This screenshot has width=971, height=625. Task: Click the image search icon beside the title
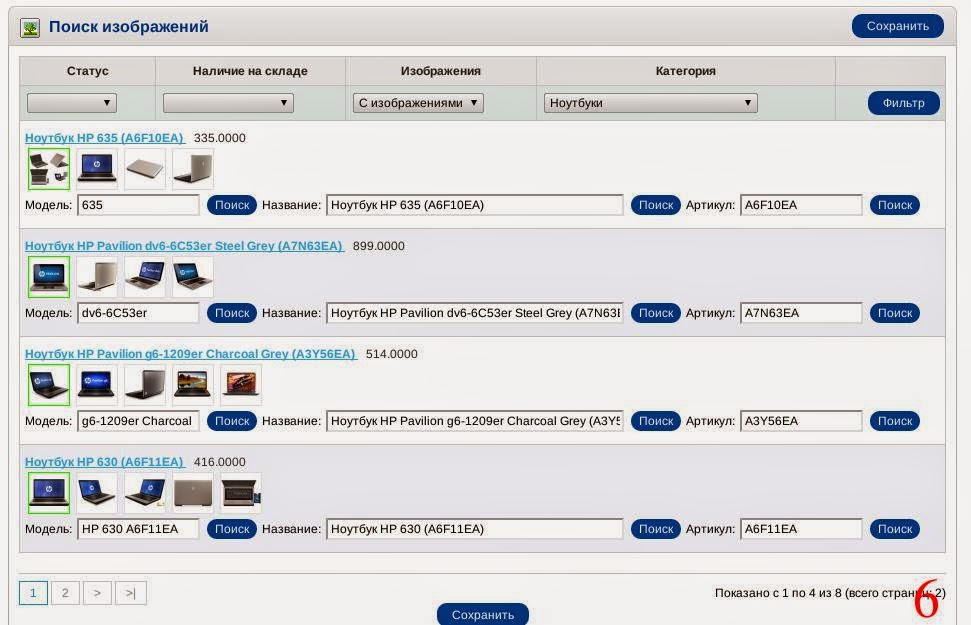[x=30, y=28]
